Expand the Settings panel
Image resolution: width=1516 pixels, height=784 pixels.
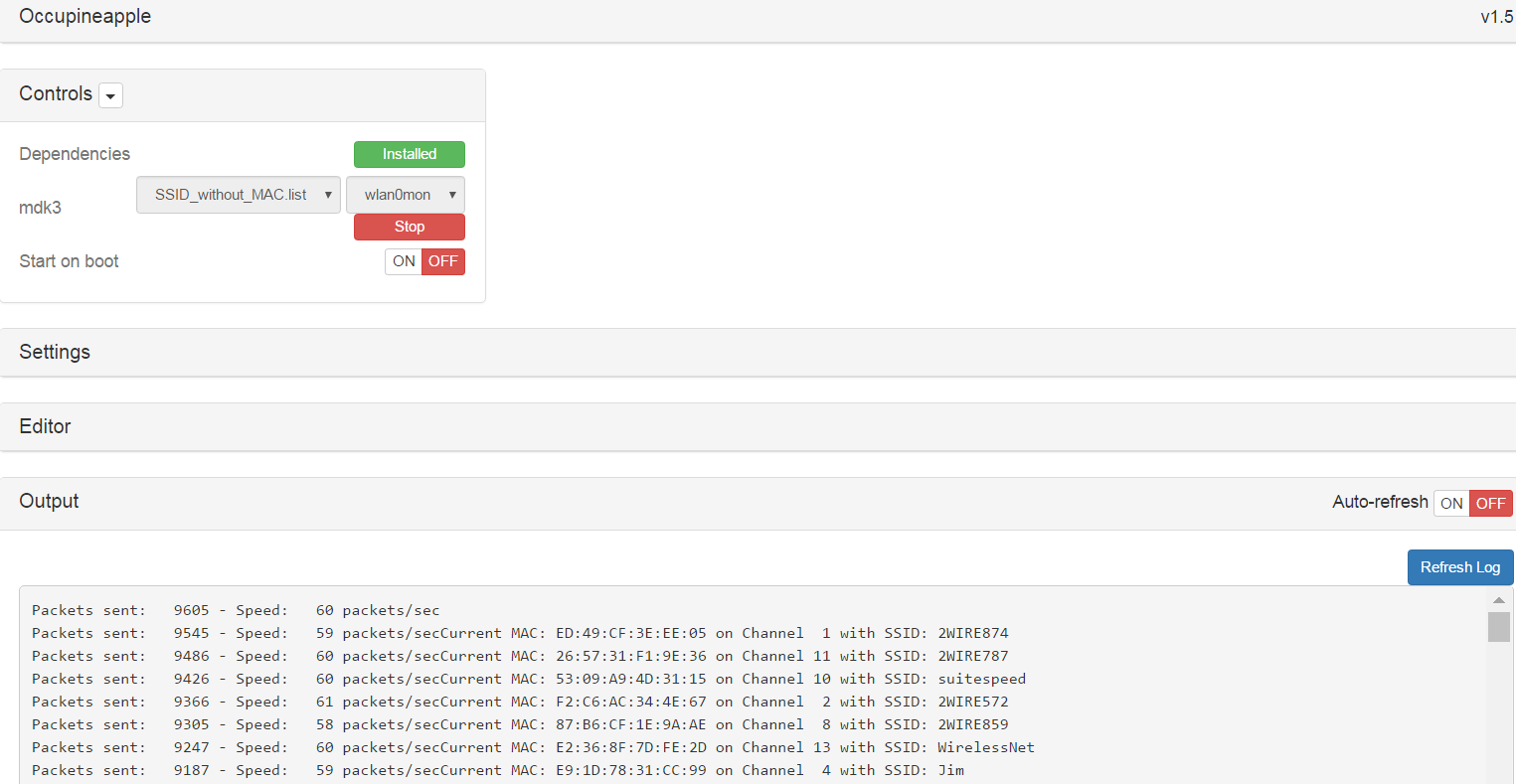[x=55, y=353]
